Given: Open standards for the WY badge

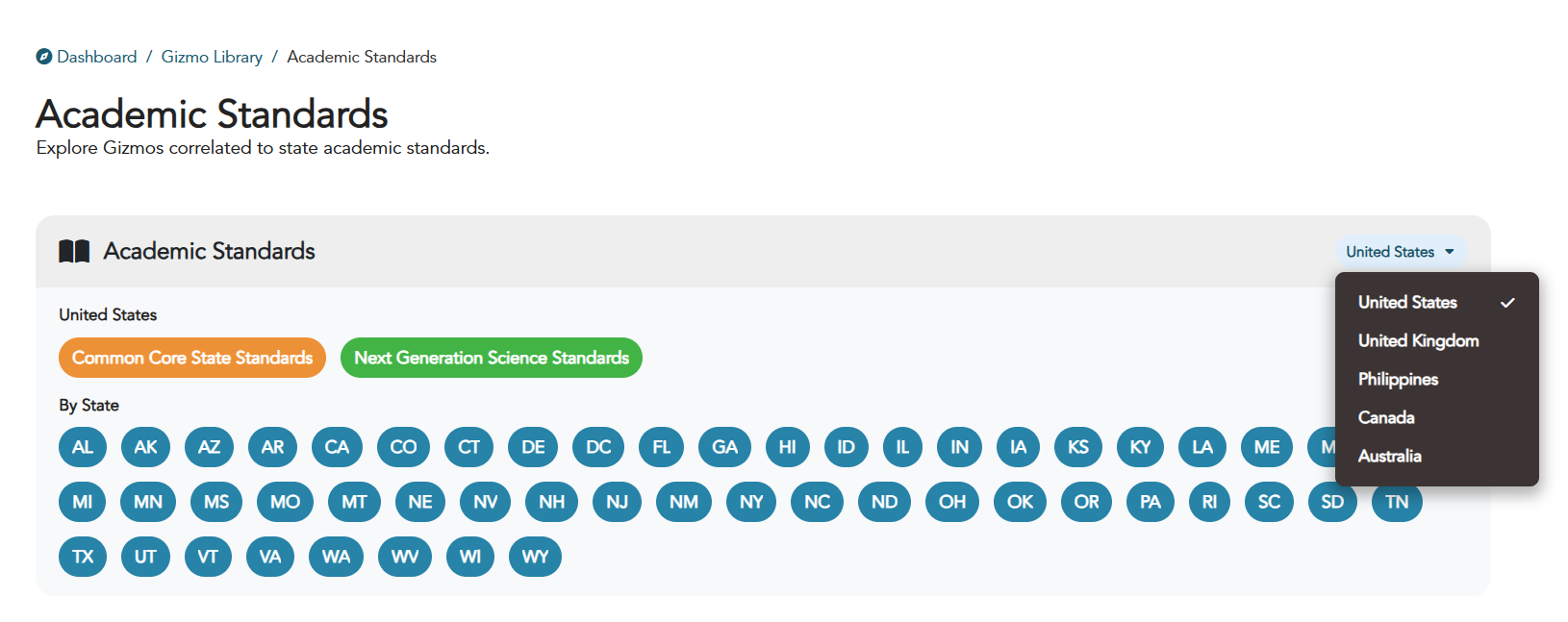Looking at the screenshot, I should click(535, 557).
